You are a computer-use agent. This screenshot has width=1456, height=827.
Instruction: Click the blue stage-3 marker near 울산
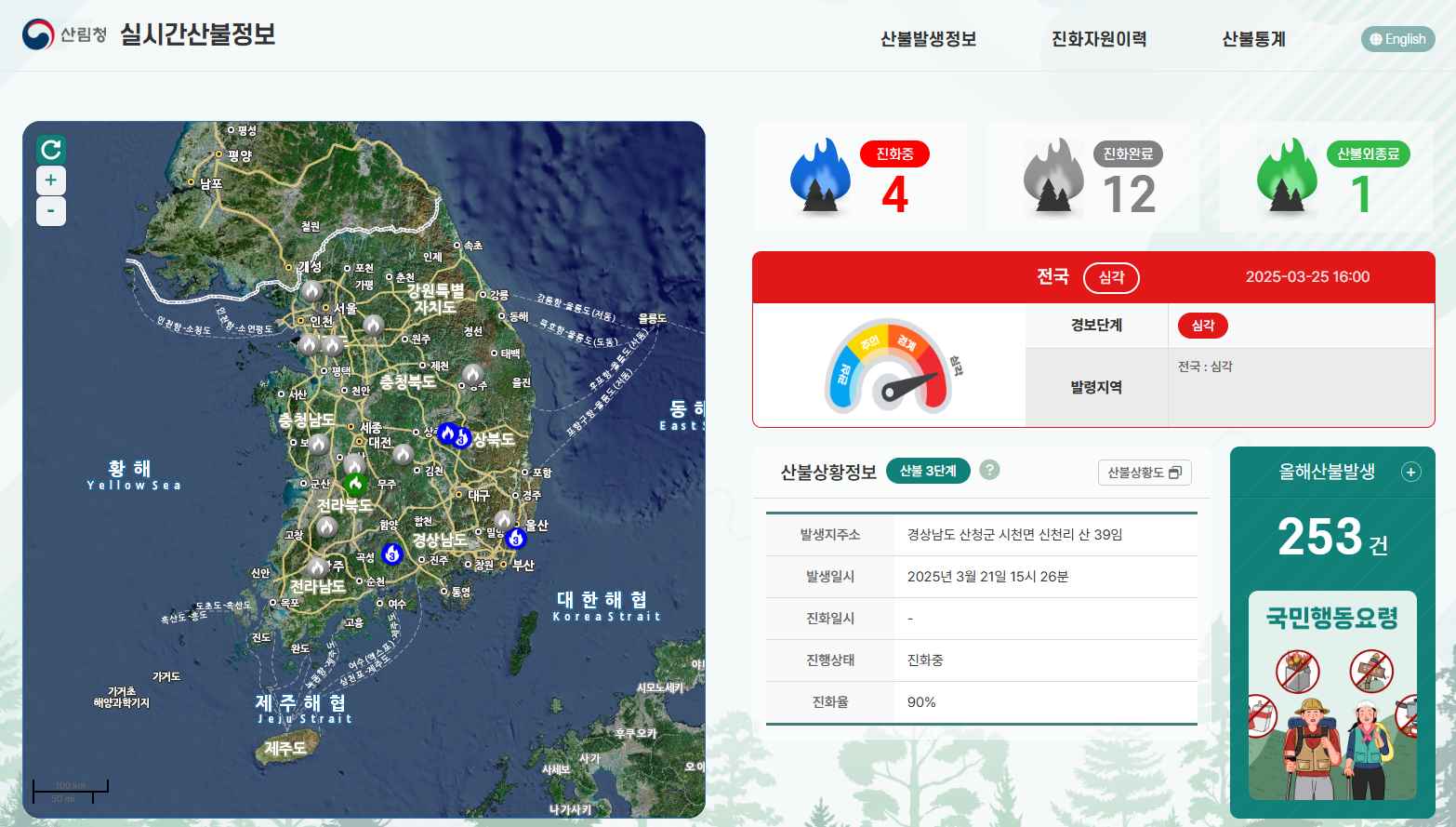tap(516, 538)
